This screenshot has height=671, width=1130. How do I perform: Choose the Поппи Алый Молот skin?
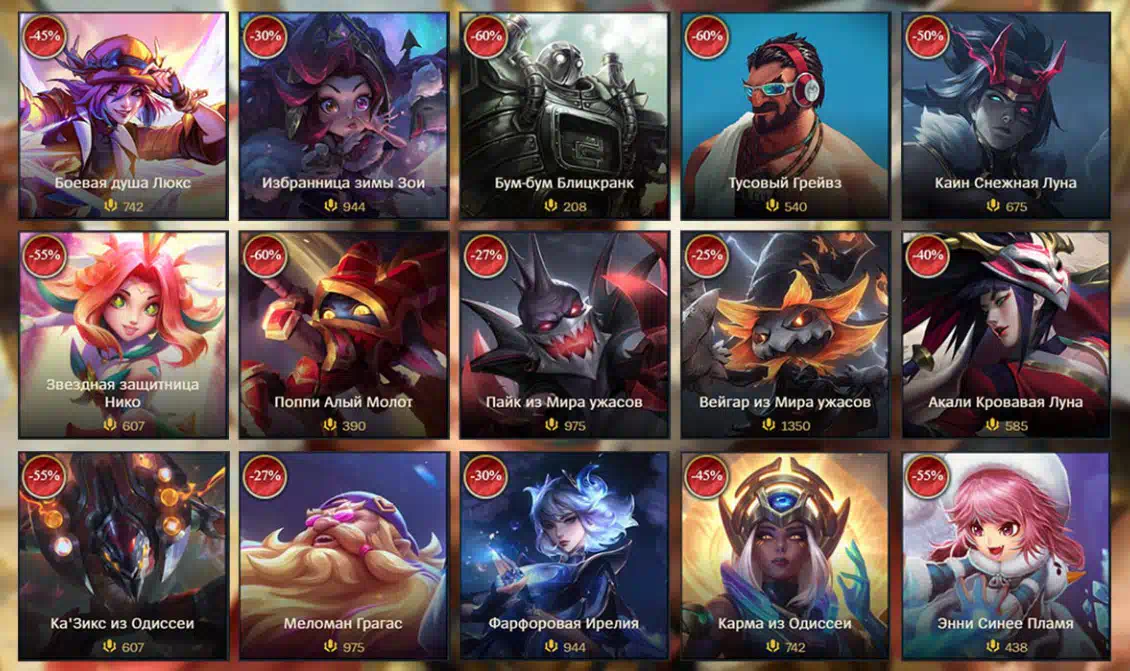[344, 335]
